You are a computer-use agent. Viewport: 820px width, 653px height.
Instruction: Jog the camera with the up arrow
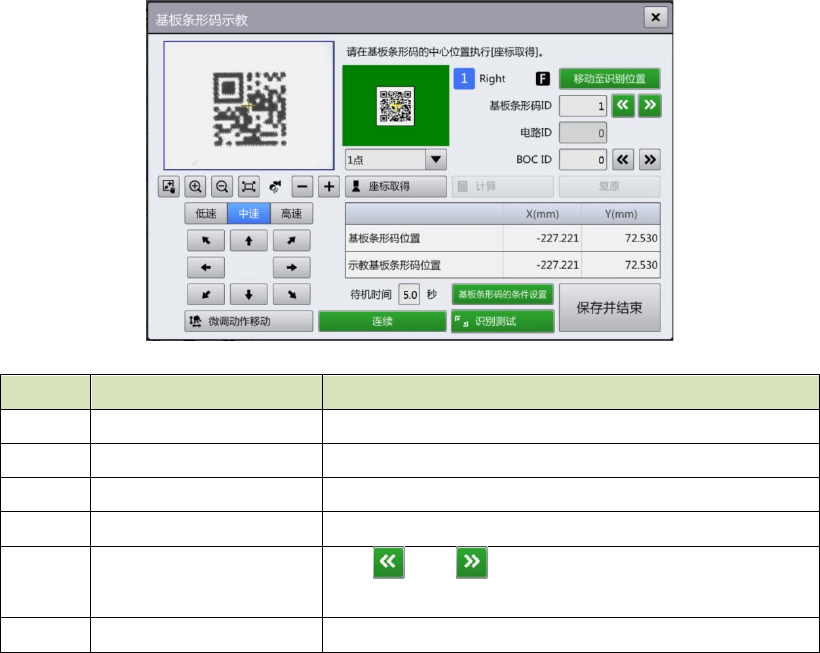click(x=249, y=240)
